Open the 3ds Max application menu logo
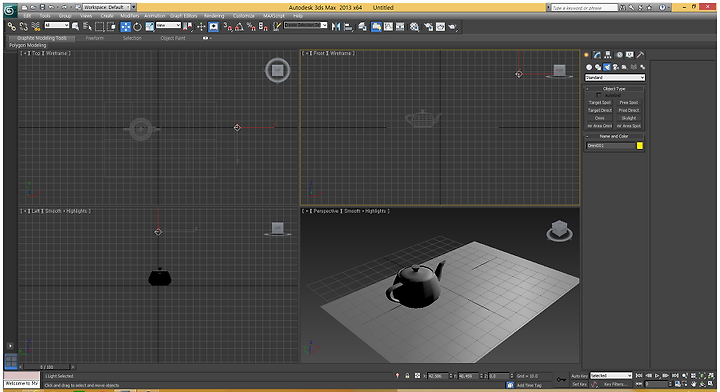This screenshot has width=720, height=392. pos(10,10)
